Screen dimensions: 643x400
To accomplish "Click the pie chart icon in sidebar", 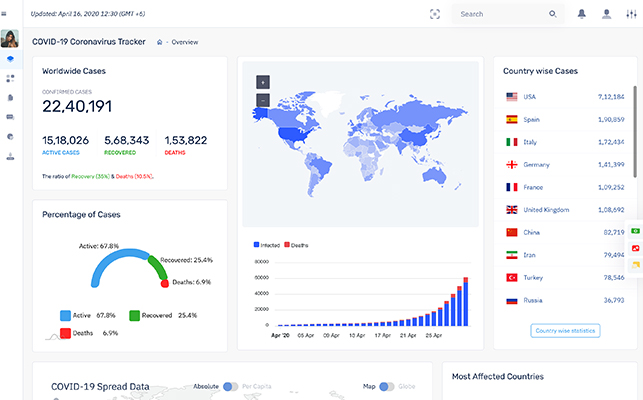I will click(x=10, y=136).
